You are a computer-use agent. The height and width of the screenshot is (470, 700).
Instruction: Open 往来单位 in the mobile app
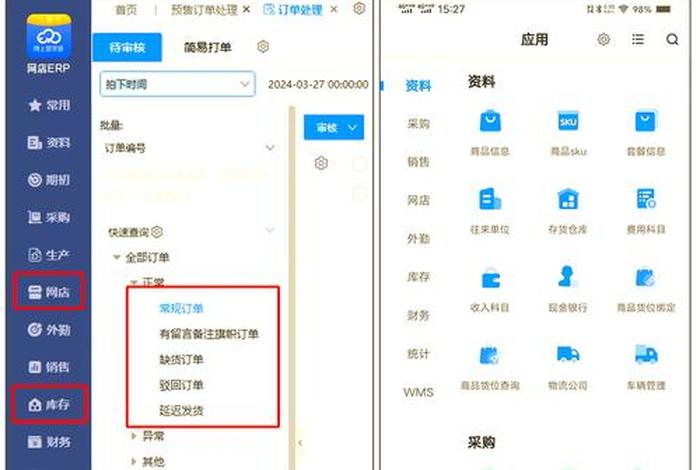point(490,211)
